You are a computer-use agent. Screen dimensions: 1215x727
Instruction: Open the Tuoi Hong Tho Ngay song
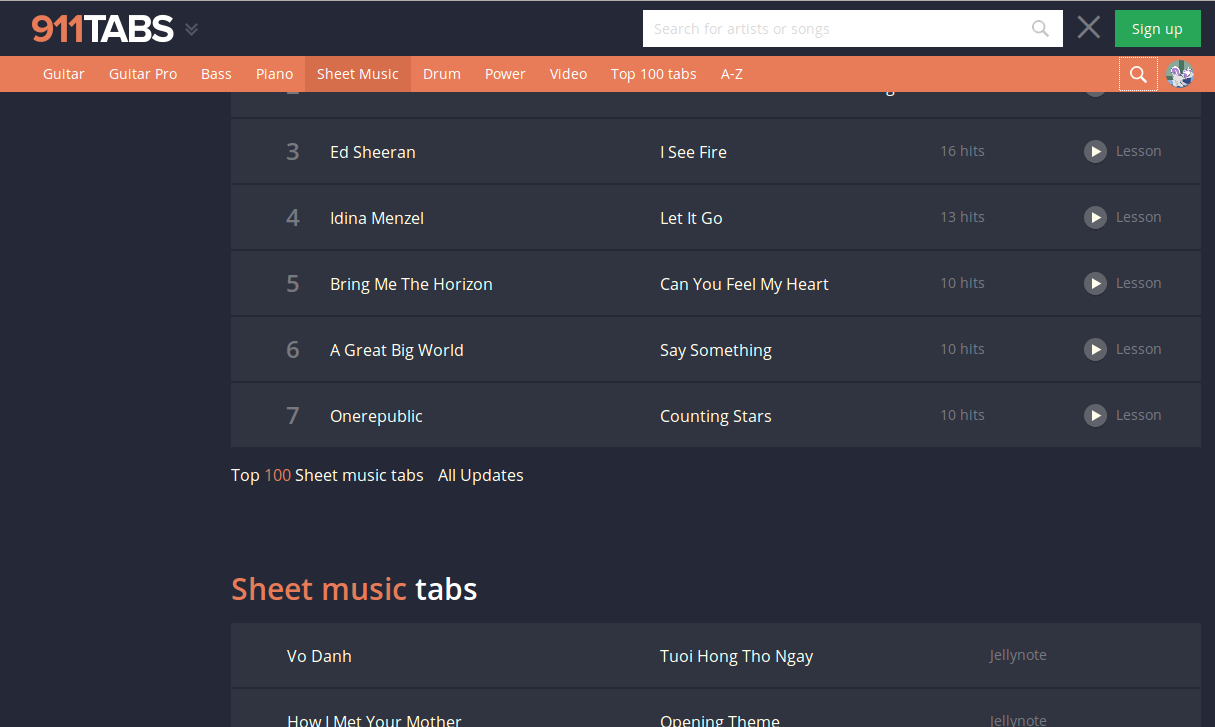[x=736, y=656]
